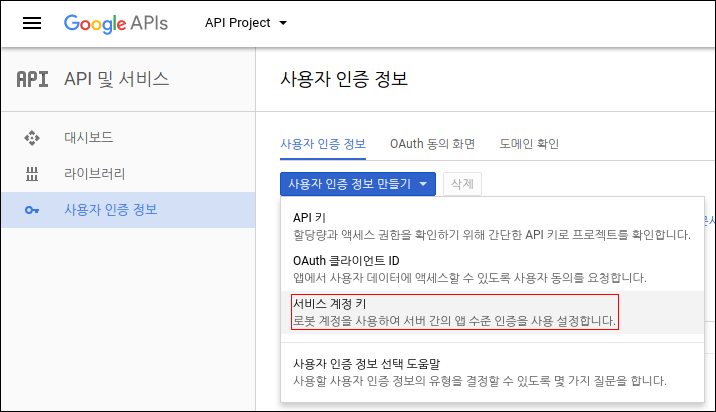This screenshot has height=412, width=716.
Task: Click the 대시보드 dashboard icon
Action: (32, 137)
